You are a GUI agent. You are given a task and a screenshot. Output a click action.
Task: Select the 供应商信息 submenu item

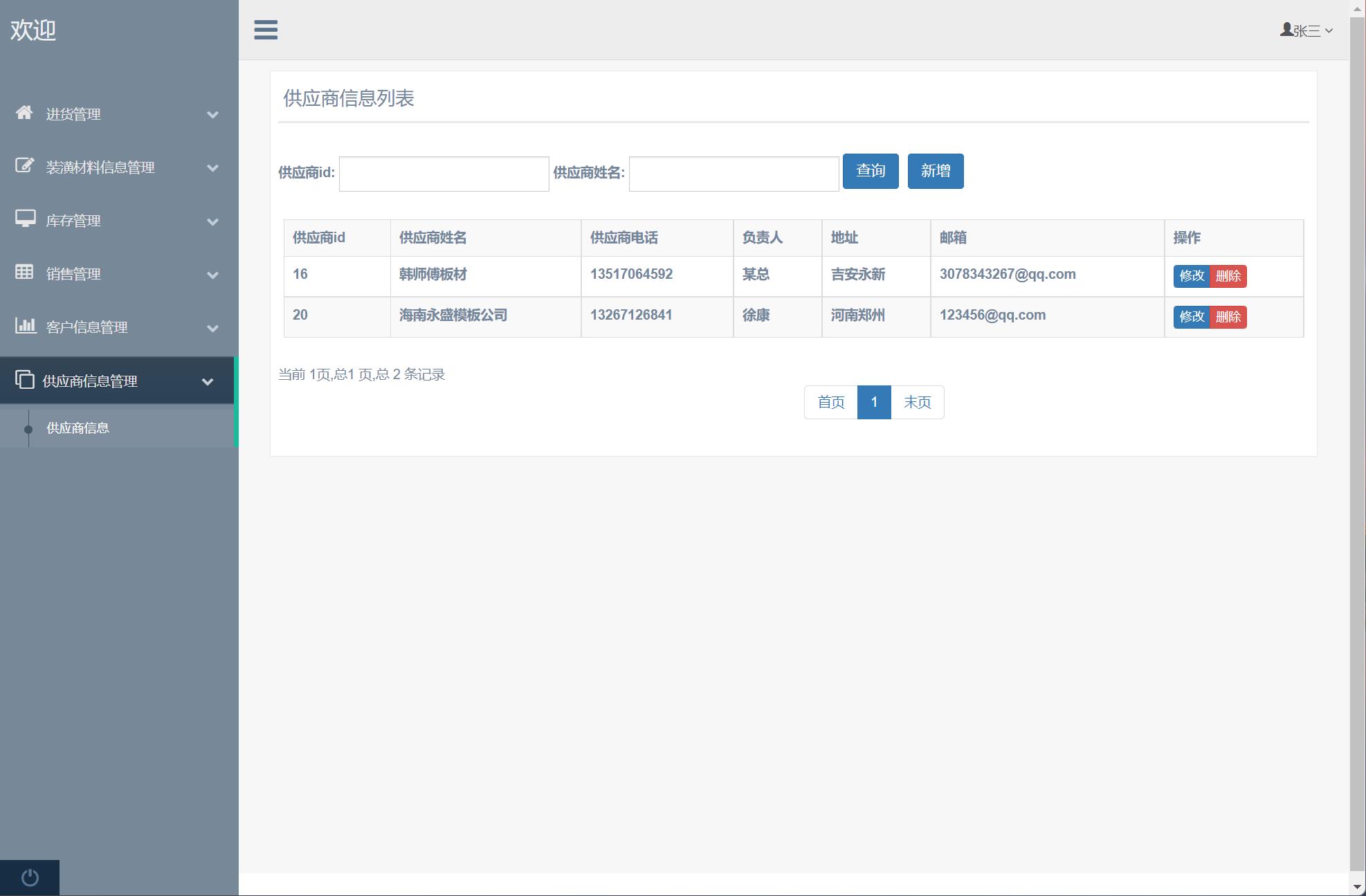(77, 428)
